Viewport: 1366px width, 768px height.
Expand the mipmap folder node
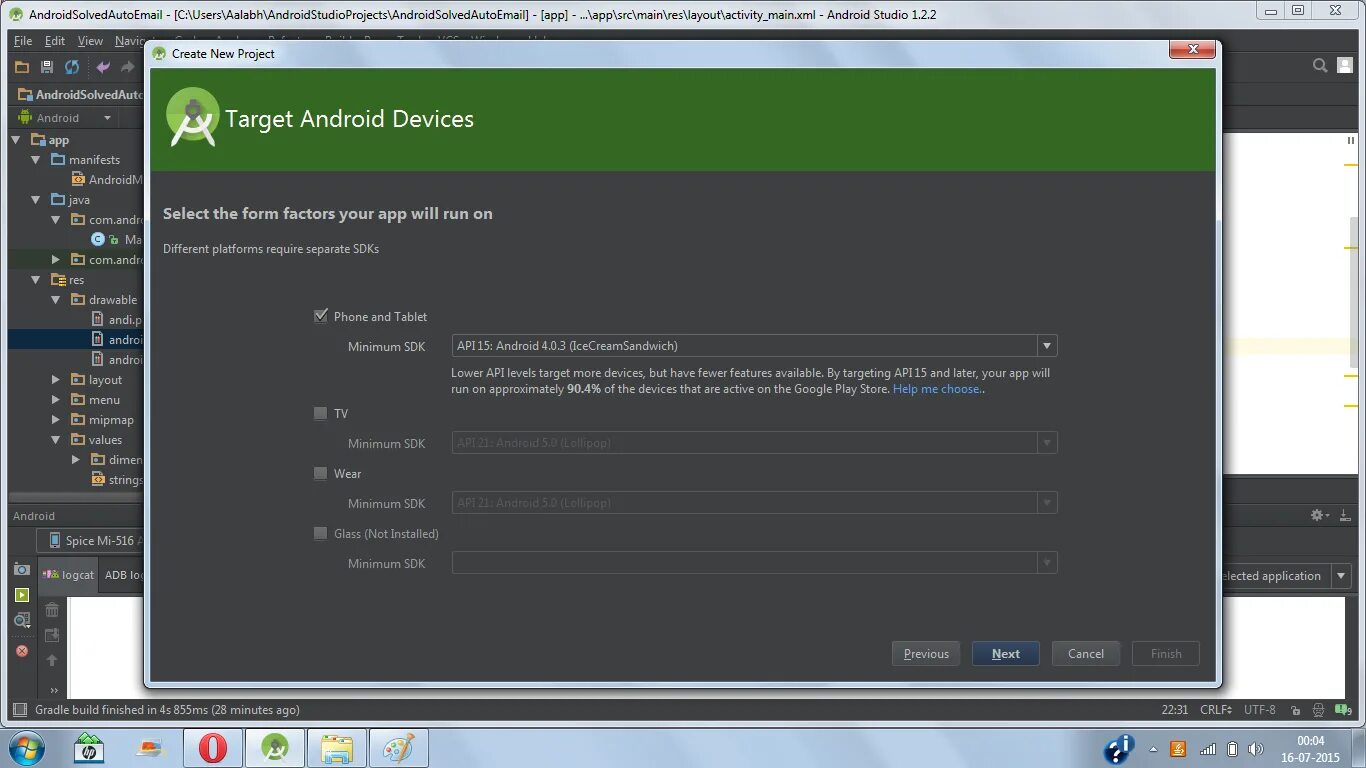(x=56, y=420)
